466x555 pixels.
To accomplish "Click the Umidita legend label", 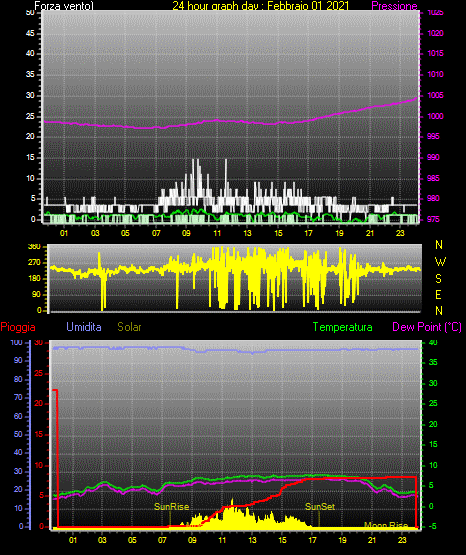I will point(84,327).
